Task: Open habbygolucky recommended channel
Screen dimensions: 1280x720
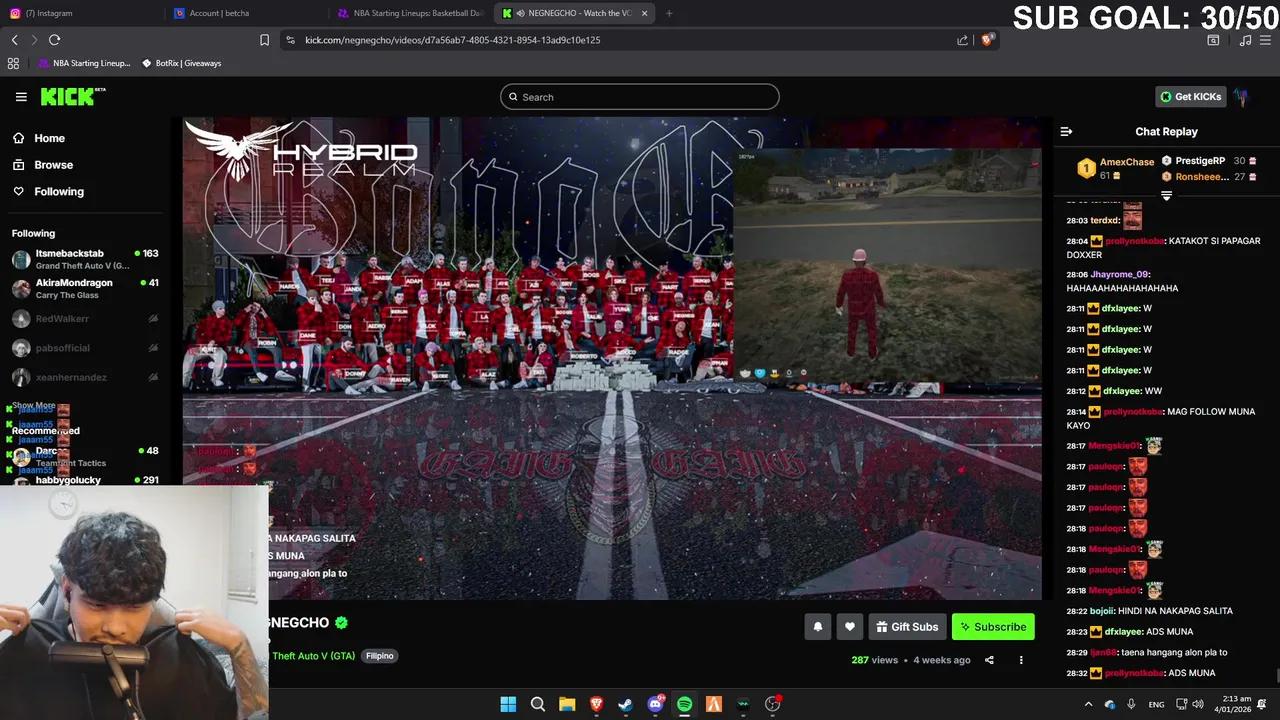Action: 84,480
